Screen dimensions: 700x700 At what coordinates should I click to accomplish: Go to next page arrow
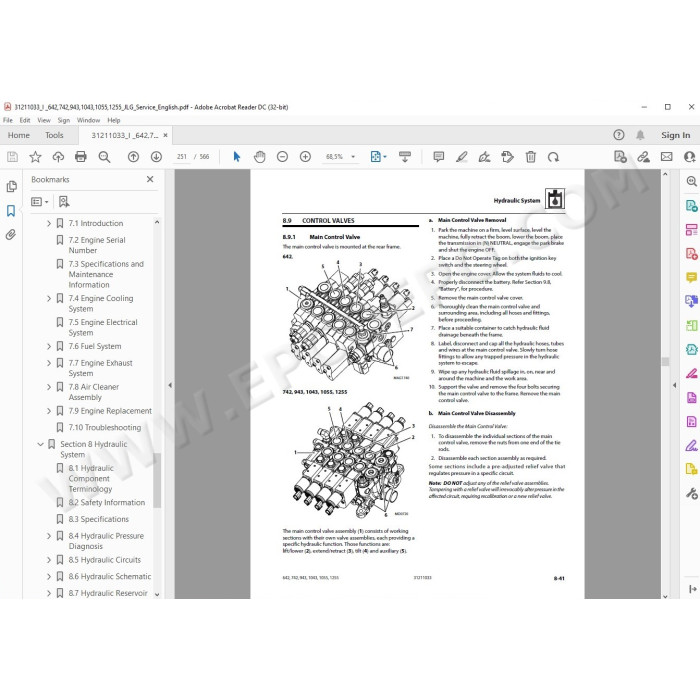156,157
